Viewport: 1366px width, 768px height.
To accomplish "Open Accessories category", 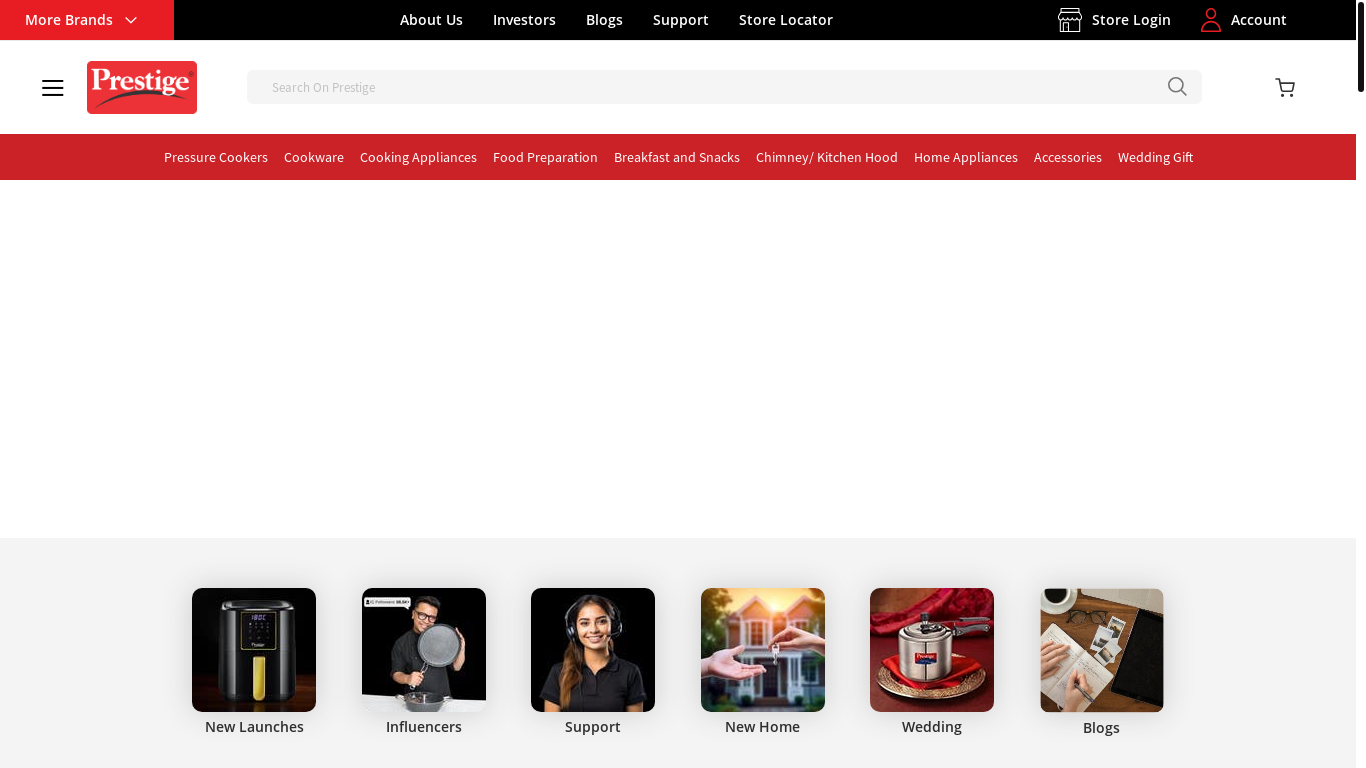I will [1068, 157].
